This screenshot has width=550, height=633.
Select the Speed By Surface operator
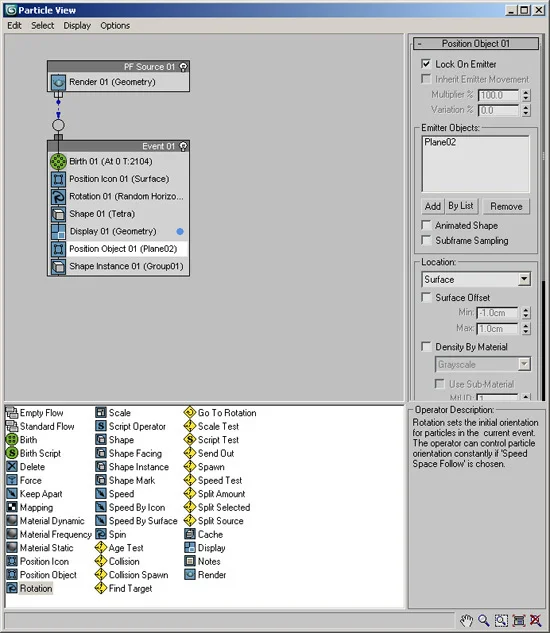pos(136,521)
